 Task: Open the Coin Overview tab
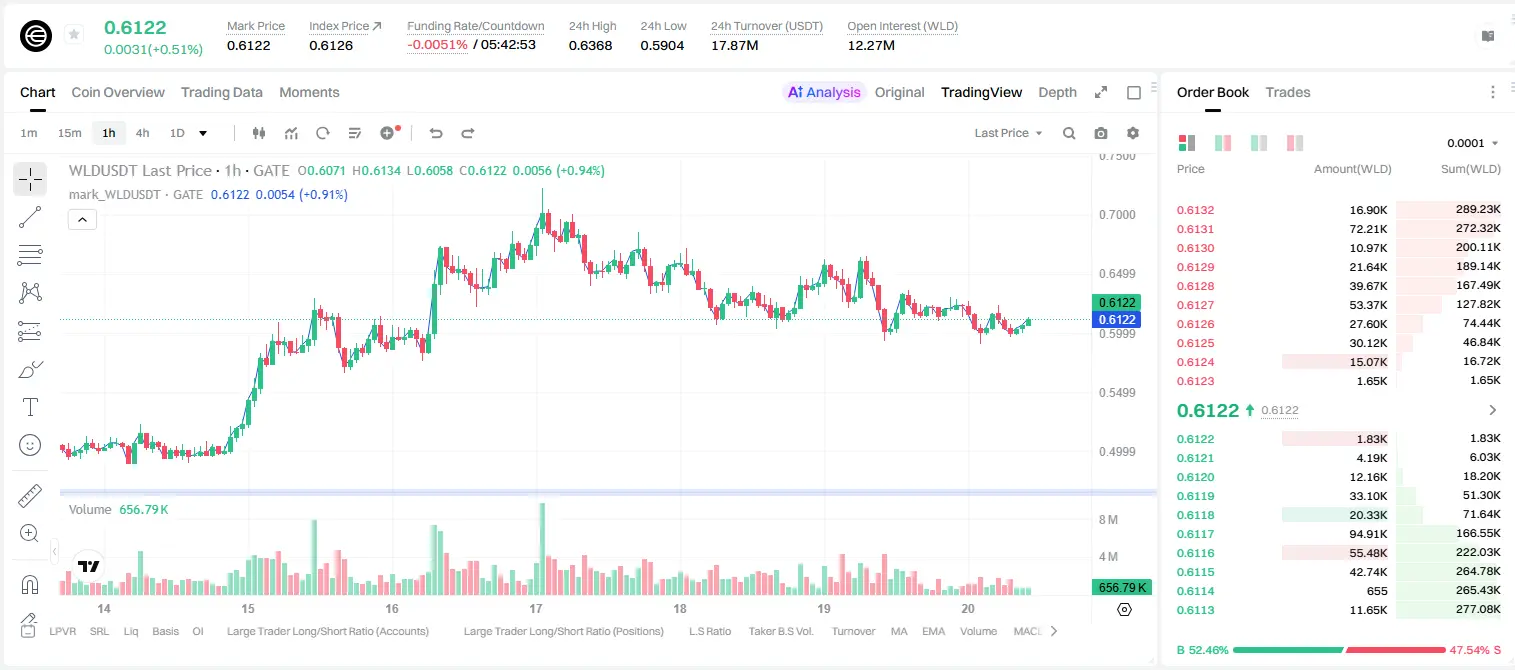coord(118,92)
